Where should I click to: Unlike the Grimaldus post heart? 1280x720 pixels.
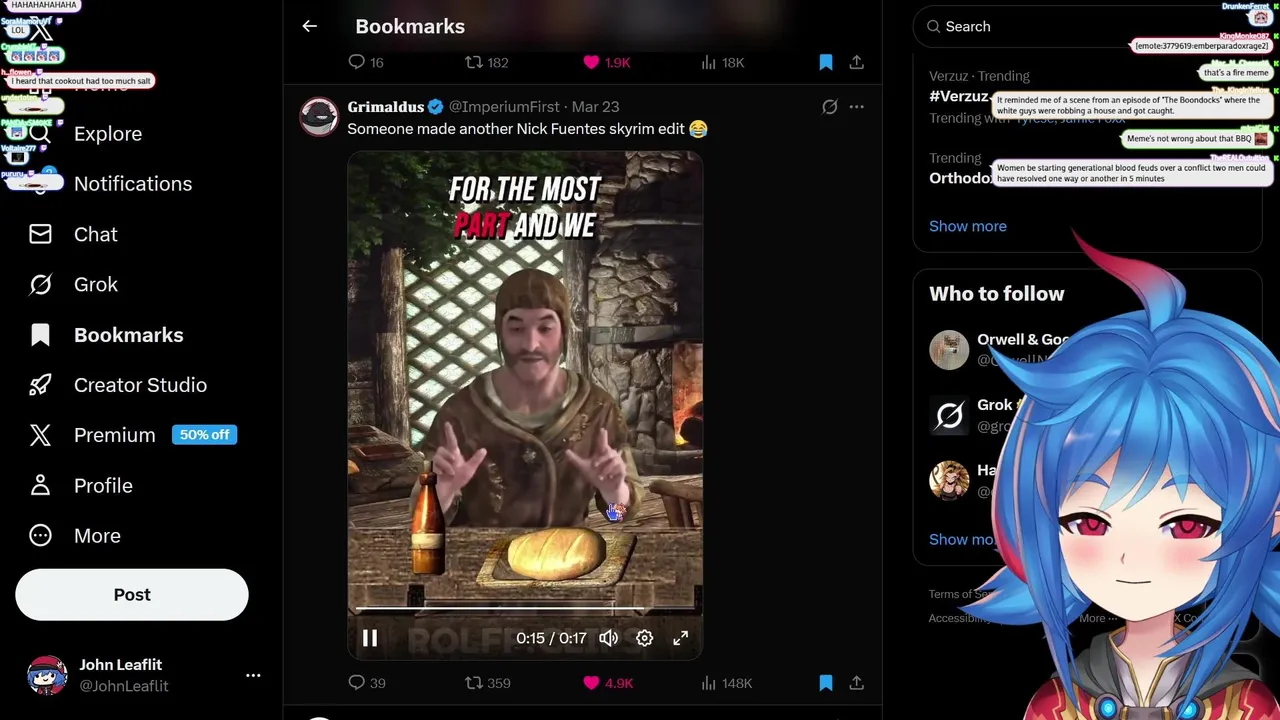(x=608, y=683)
